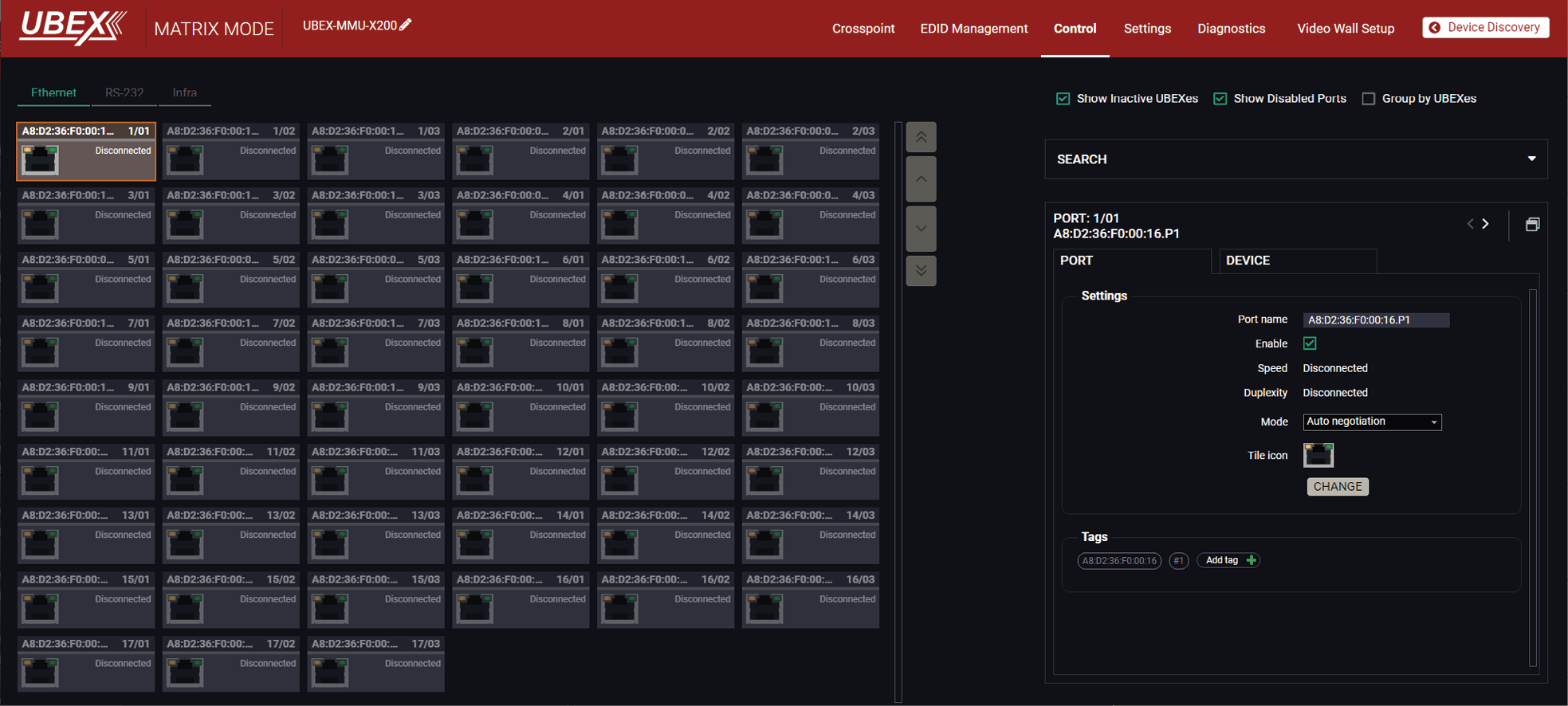Click the UBEX logo
Screen dimensions: 1568x706
point(73,27)
